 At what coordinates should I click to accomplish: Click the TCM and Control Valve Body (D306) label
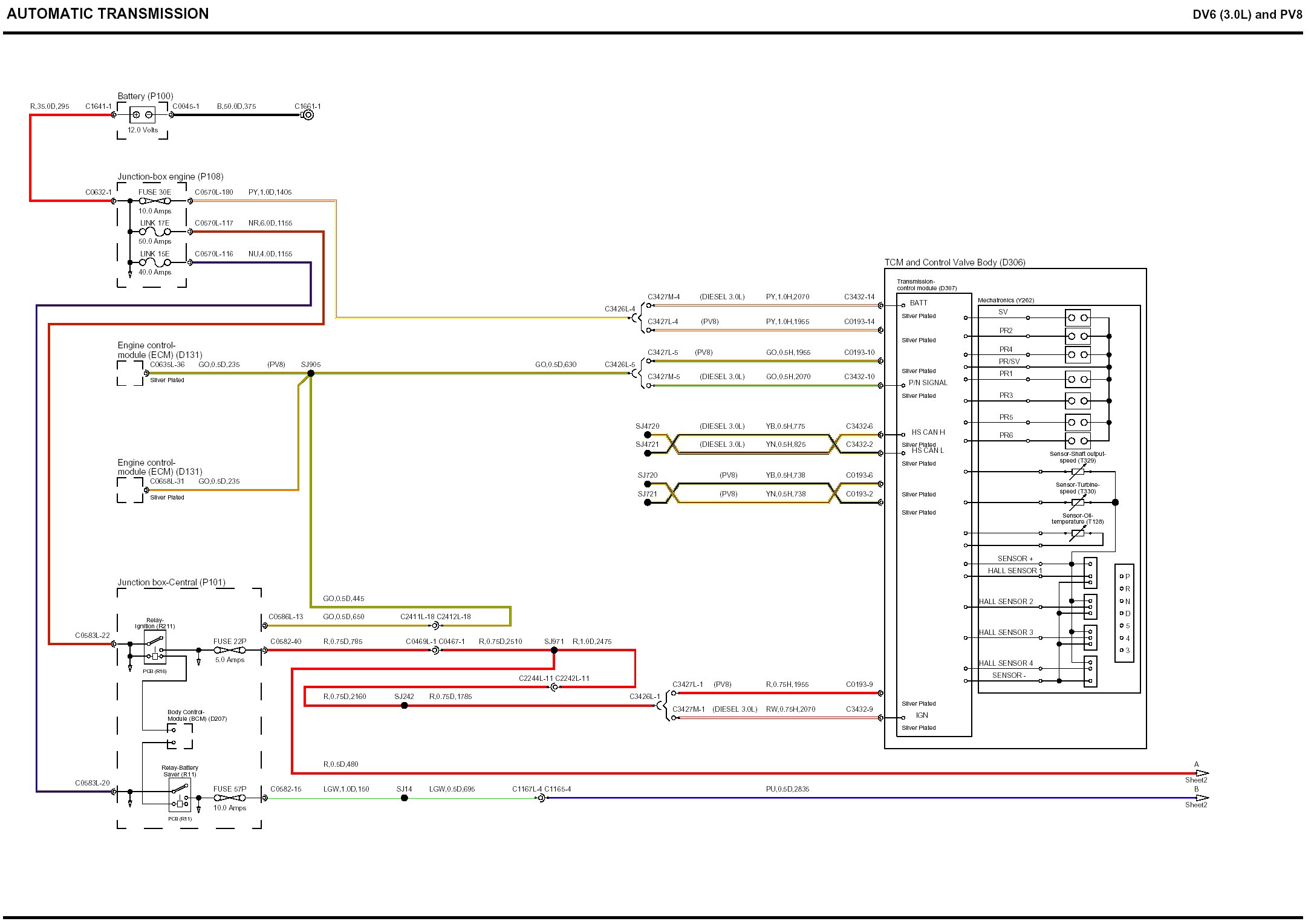point(955,262)
